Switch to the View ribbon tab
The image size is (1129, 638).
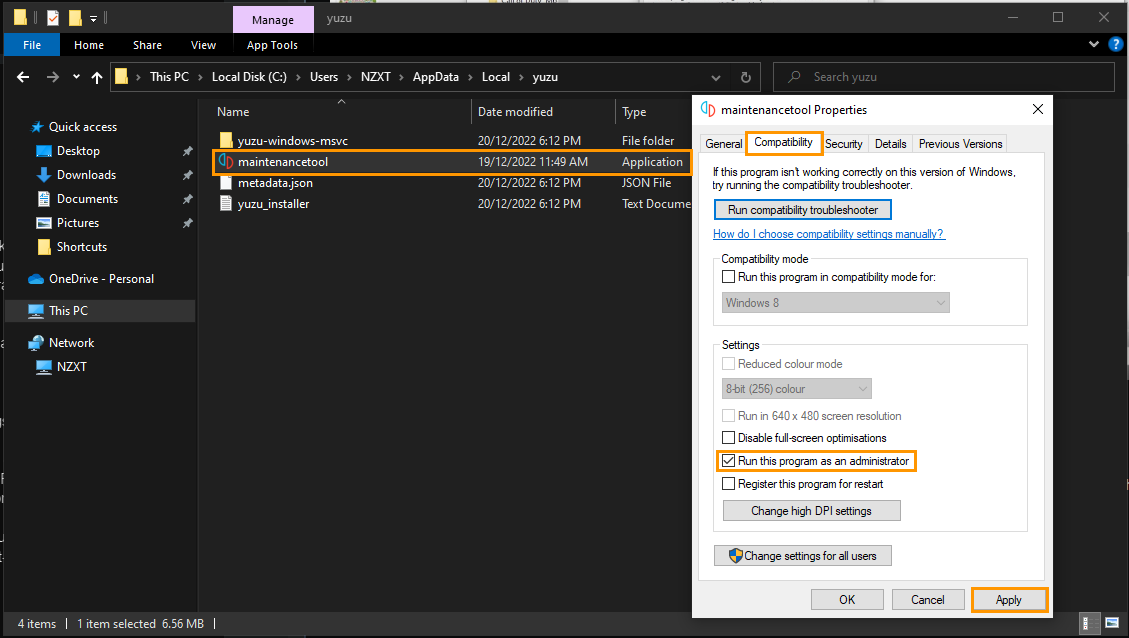203,45
